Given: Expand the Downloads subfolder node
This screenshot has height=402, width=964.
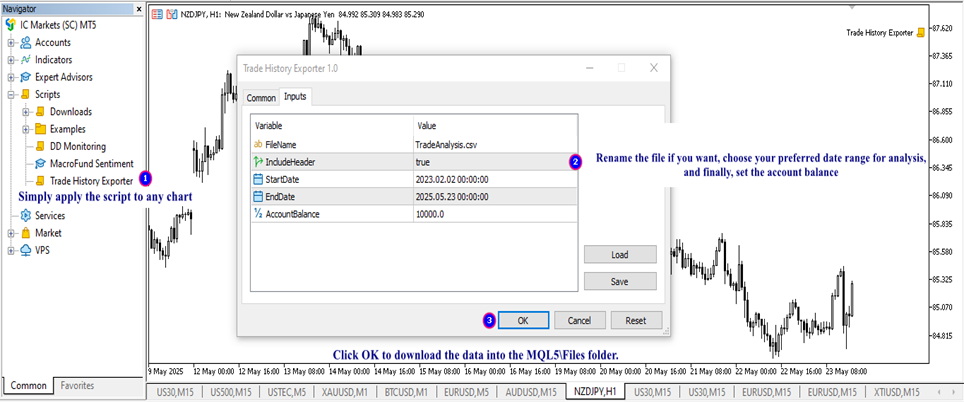Looking at the screenshot, I should [26, 112].
